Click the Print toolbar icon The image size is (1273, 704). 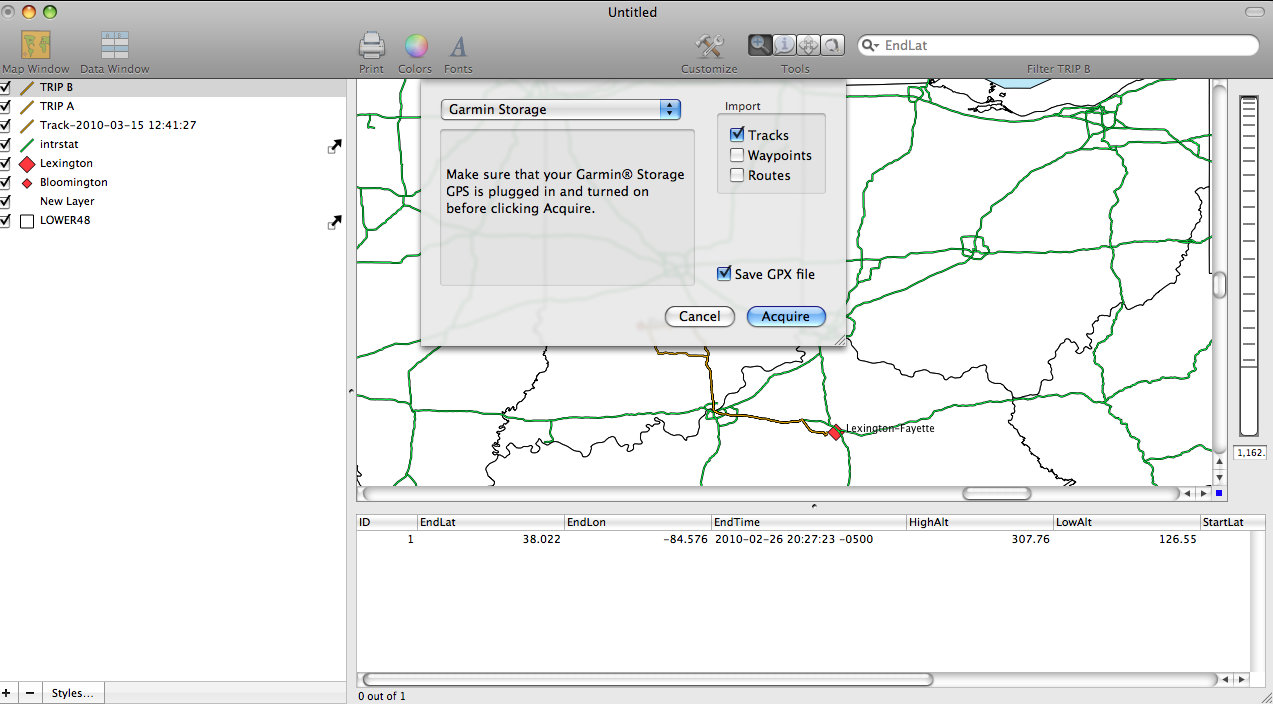(x=371, y=47)
